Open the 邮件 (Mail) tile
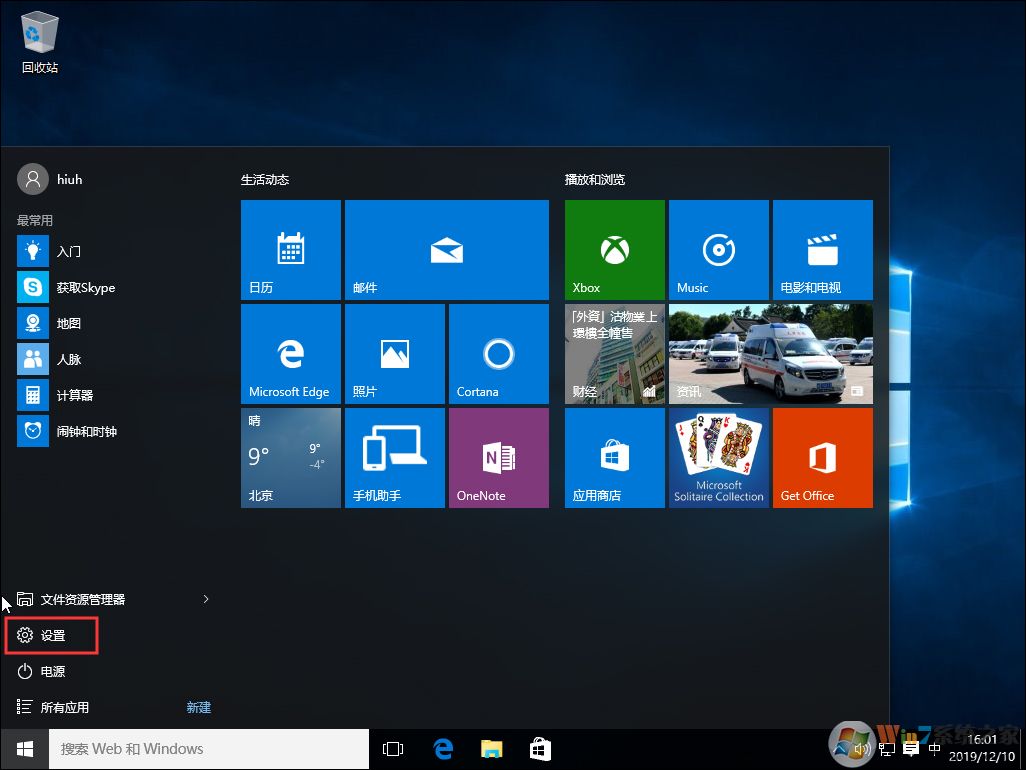This screenshot has height=770, width=1026. click(446, 250)
